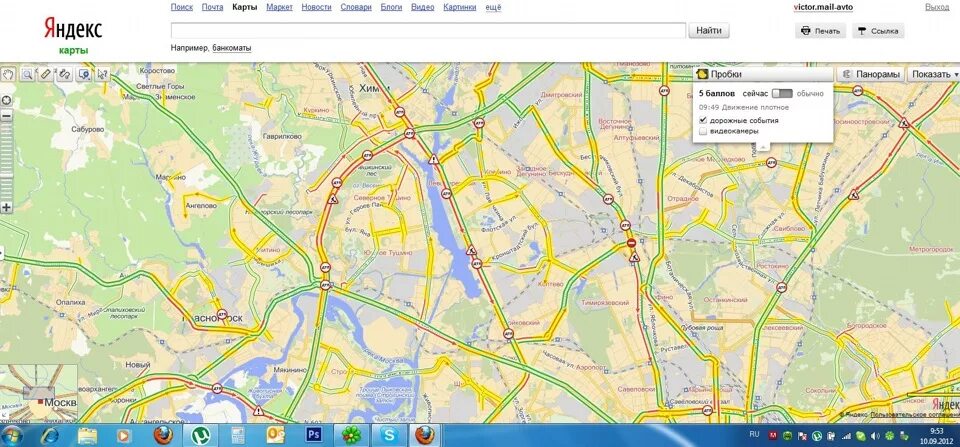Viewport: 960px width, 447px height.
Task: Collapse the Пробки traffic panel arrow
Action: pyautogui.click(x=763, y=147)
